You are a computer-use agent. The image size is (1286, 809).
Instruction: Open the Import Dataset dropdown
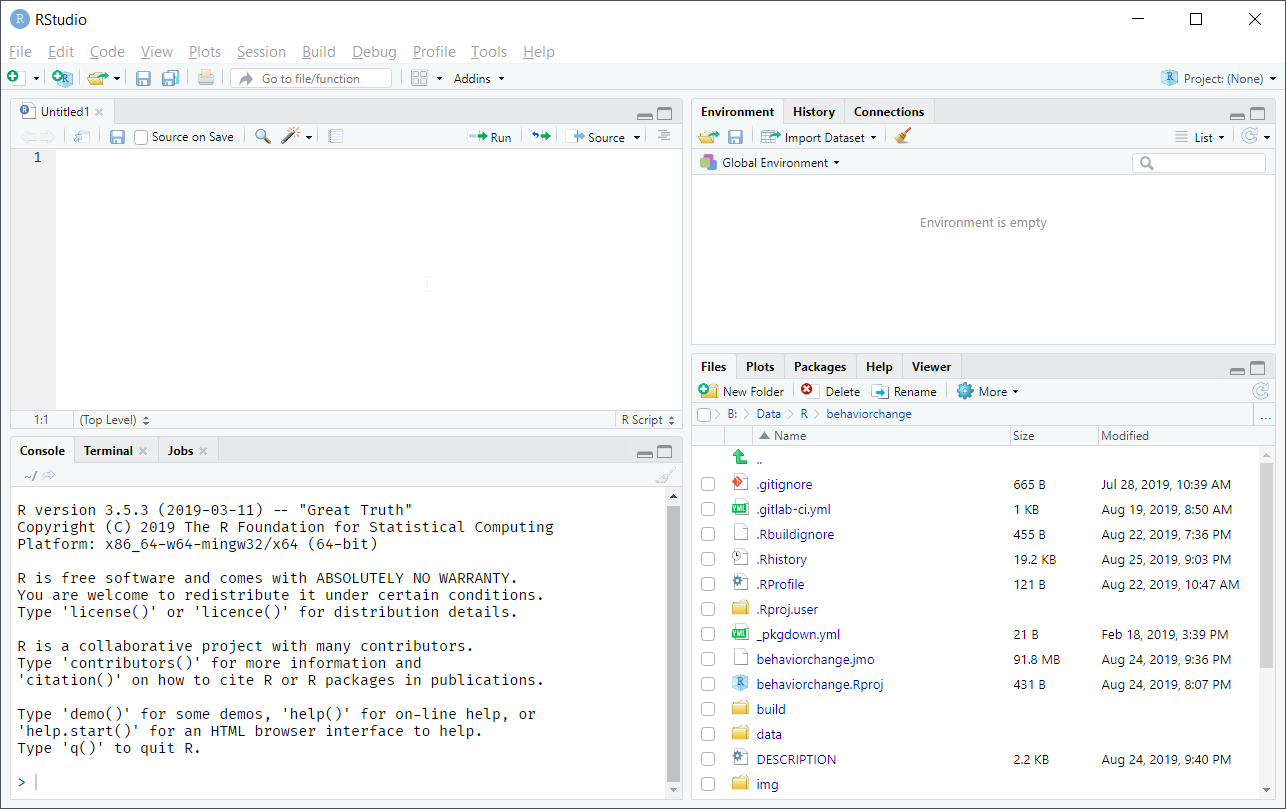tap(819, 137)
